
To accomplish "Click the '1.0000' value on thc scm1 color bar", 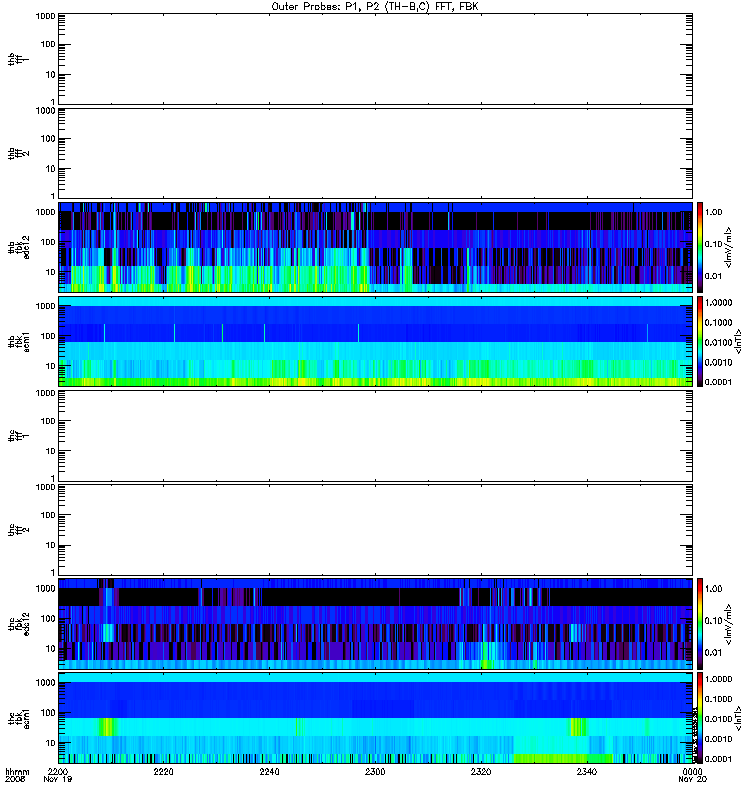I will pos(718,679).
